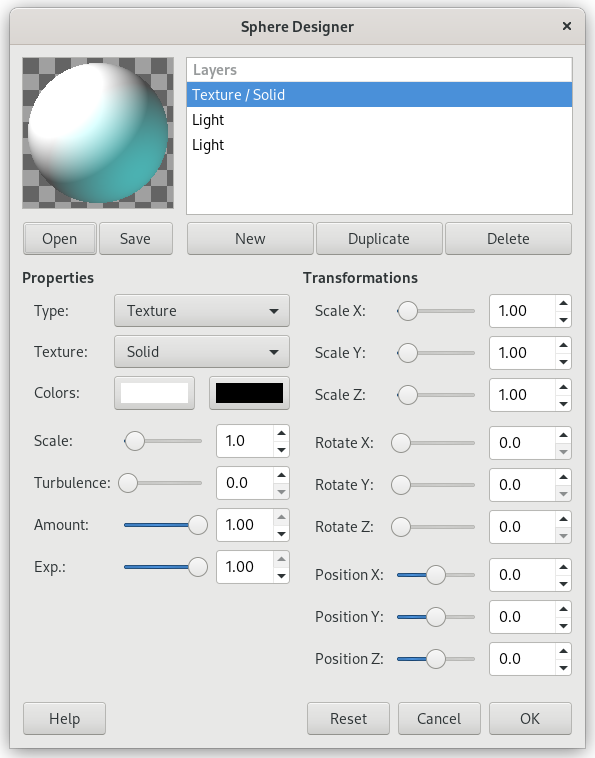The height and width of the screenshot is (758, 595).
Task: Click the Scale Z value field
Action: point(522,395)
